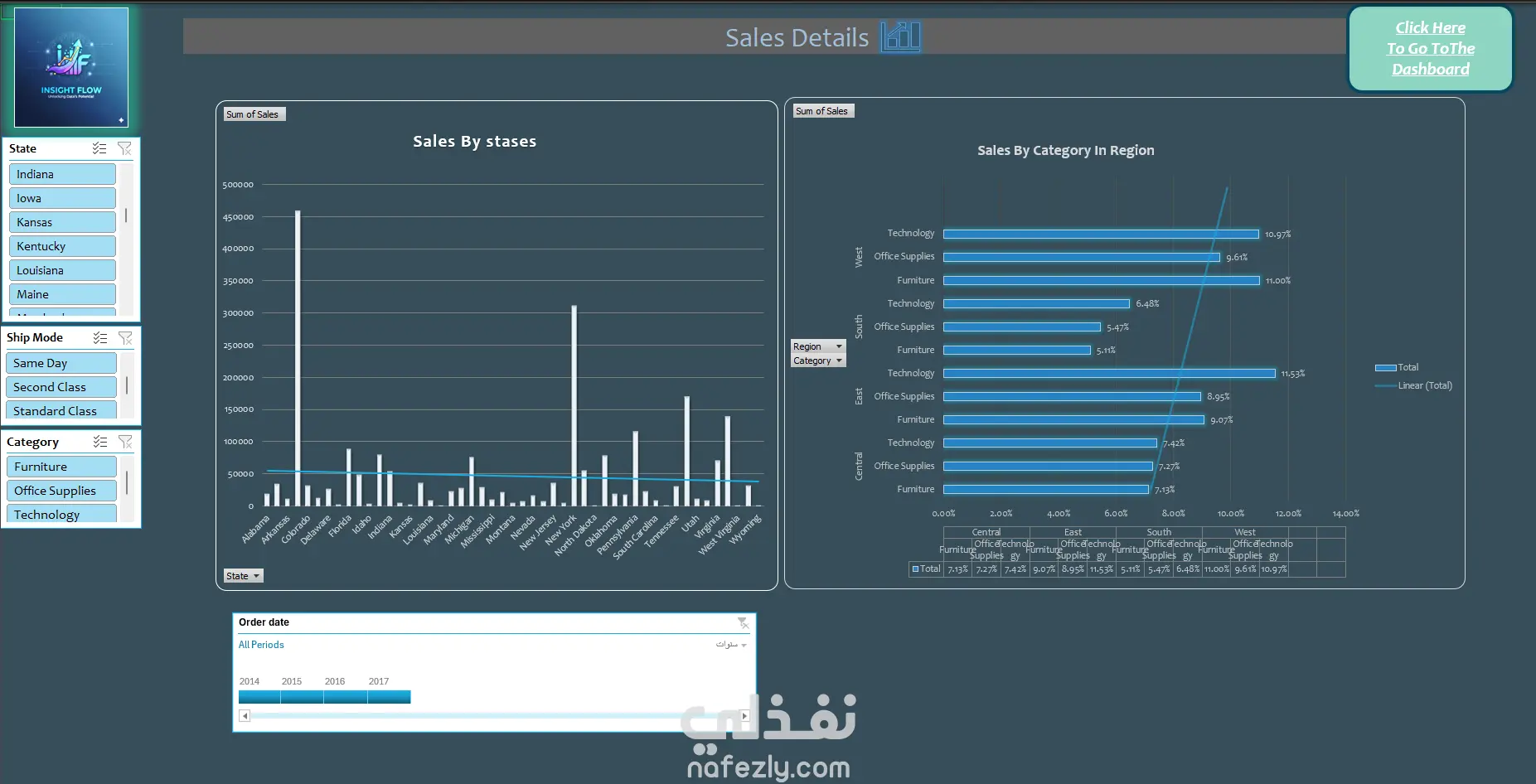Open the Region field dropdown

pyautogui.click(x=818, y=346)
